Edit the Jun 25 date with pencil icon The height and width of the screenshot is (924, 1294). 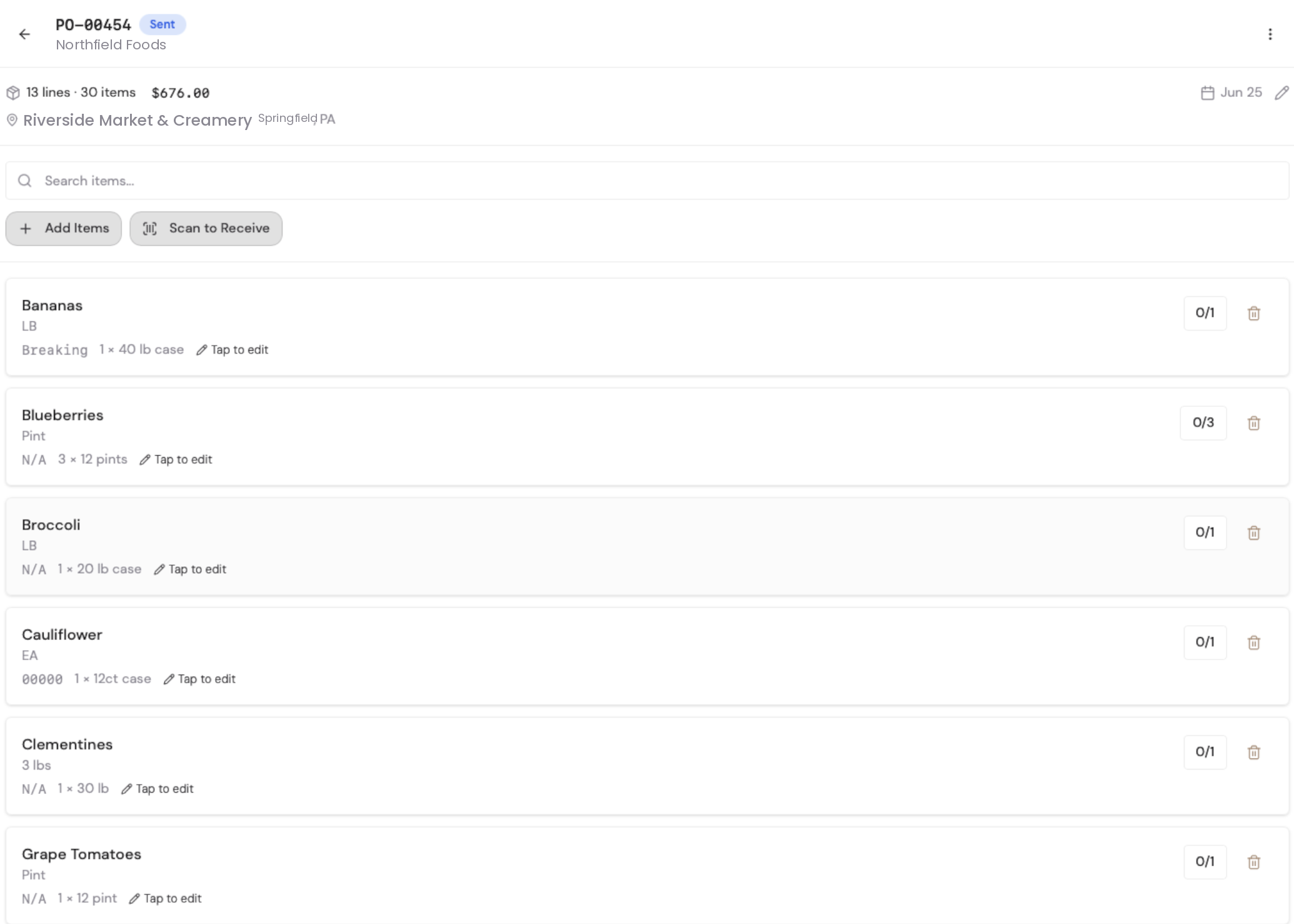(1281, 93)
